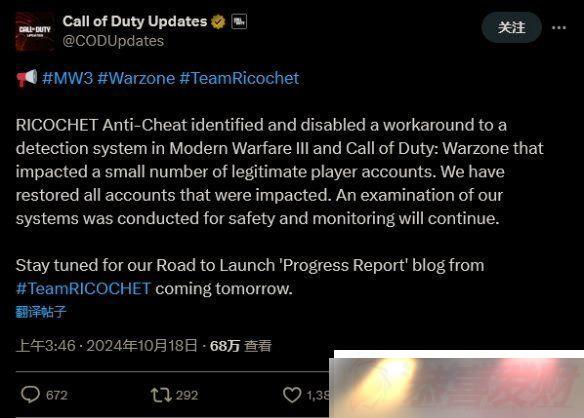Open the #Warzone hashtag
Screen dimensions: 584x418
point(136,79)
